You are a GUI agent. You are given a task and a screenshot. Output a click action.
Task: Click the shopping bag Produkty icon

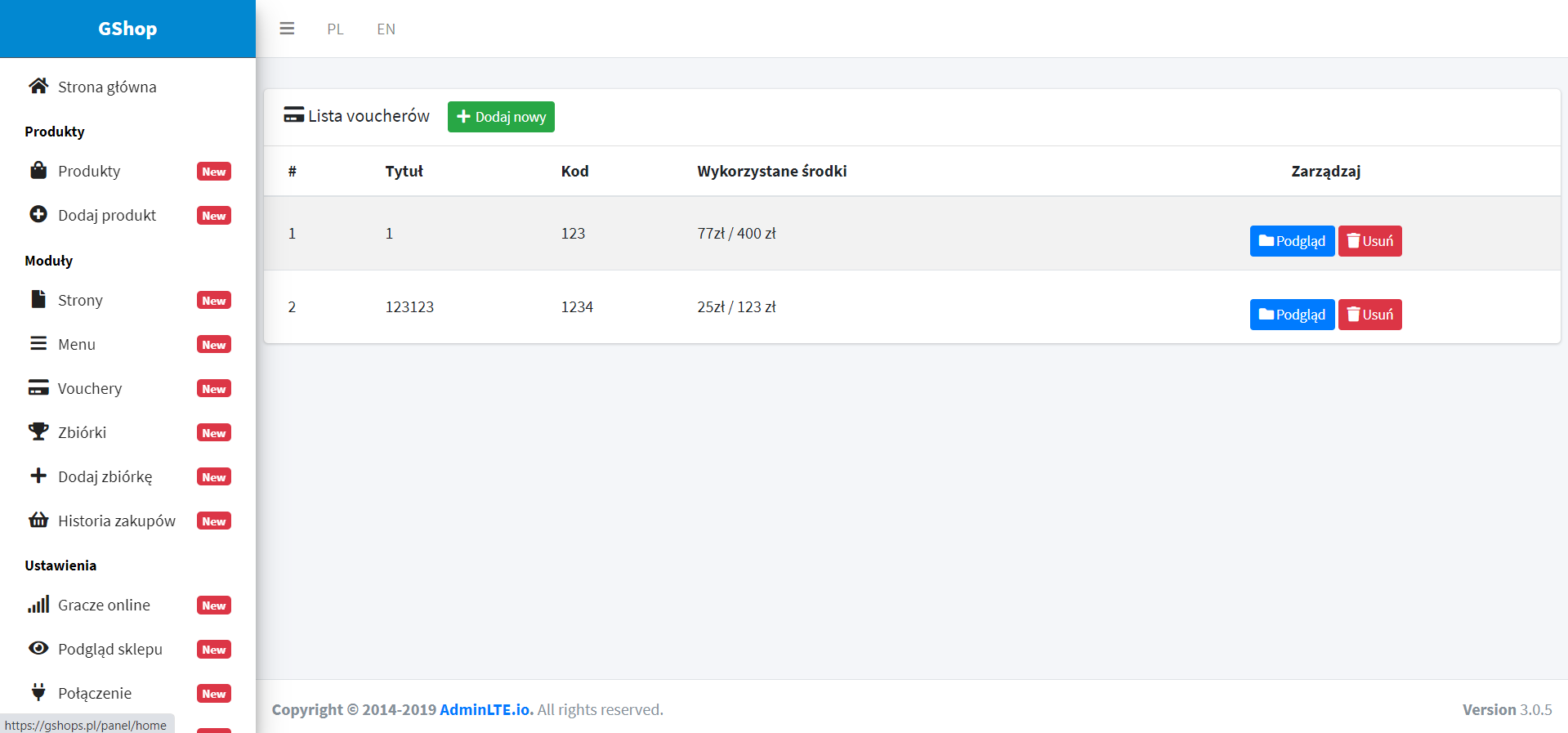[38, 170]
